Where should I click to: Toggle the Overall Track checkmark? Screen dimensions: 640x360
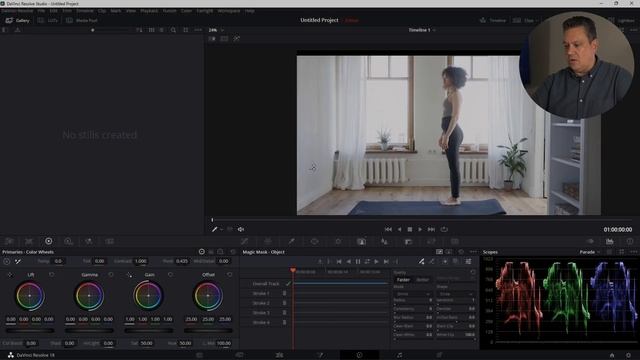tap(288, 283)
